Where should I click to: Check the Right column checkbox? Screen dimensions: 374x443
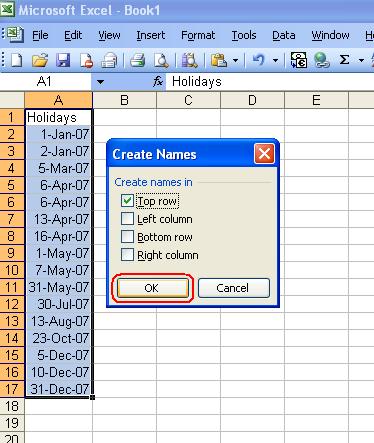(x=127, y=255)
